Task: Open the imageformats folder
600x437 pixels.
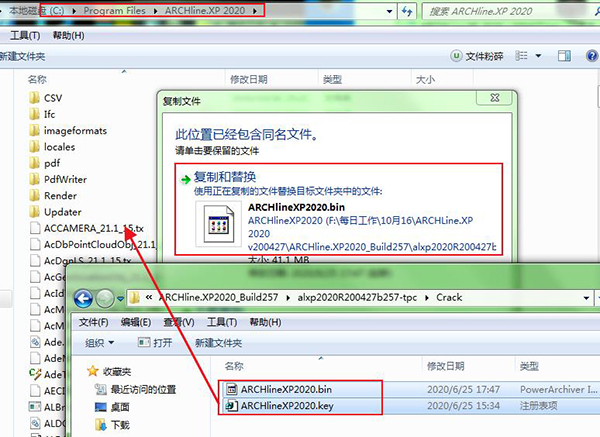Action: [x=68, y=130]
